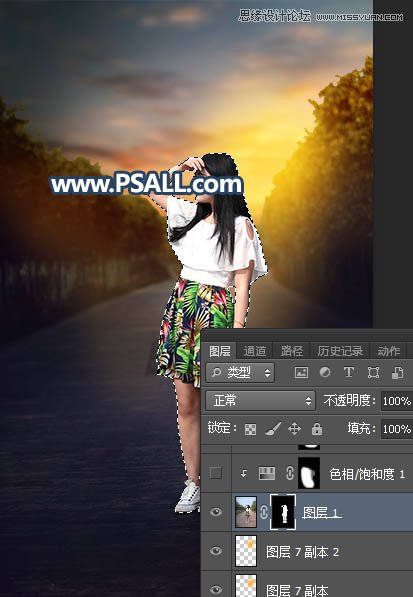This screenshot has width=413, height=597.
Task: Click the link icon between 图层 1 thumbnails
Action: coord(263,512)
